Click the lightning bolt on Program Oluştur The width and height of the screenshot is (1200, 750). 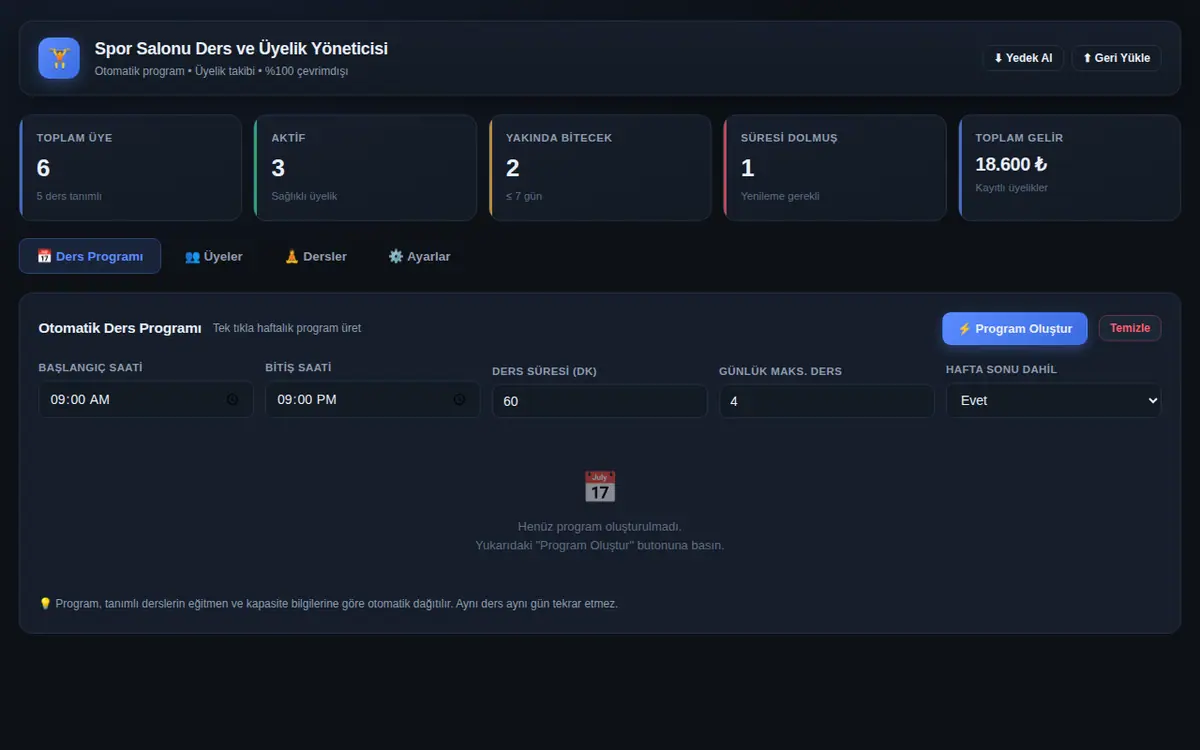pos(965,329)
